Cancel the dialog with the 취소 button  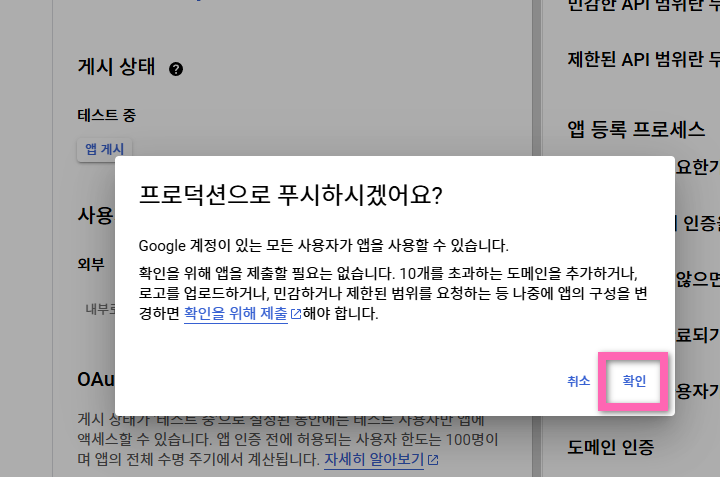pyautogui.click(x=578, y=381)
